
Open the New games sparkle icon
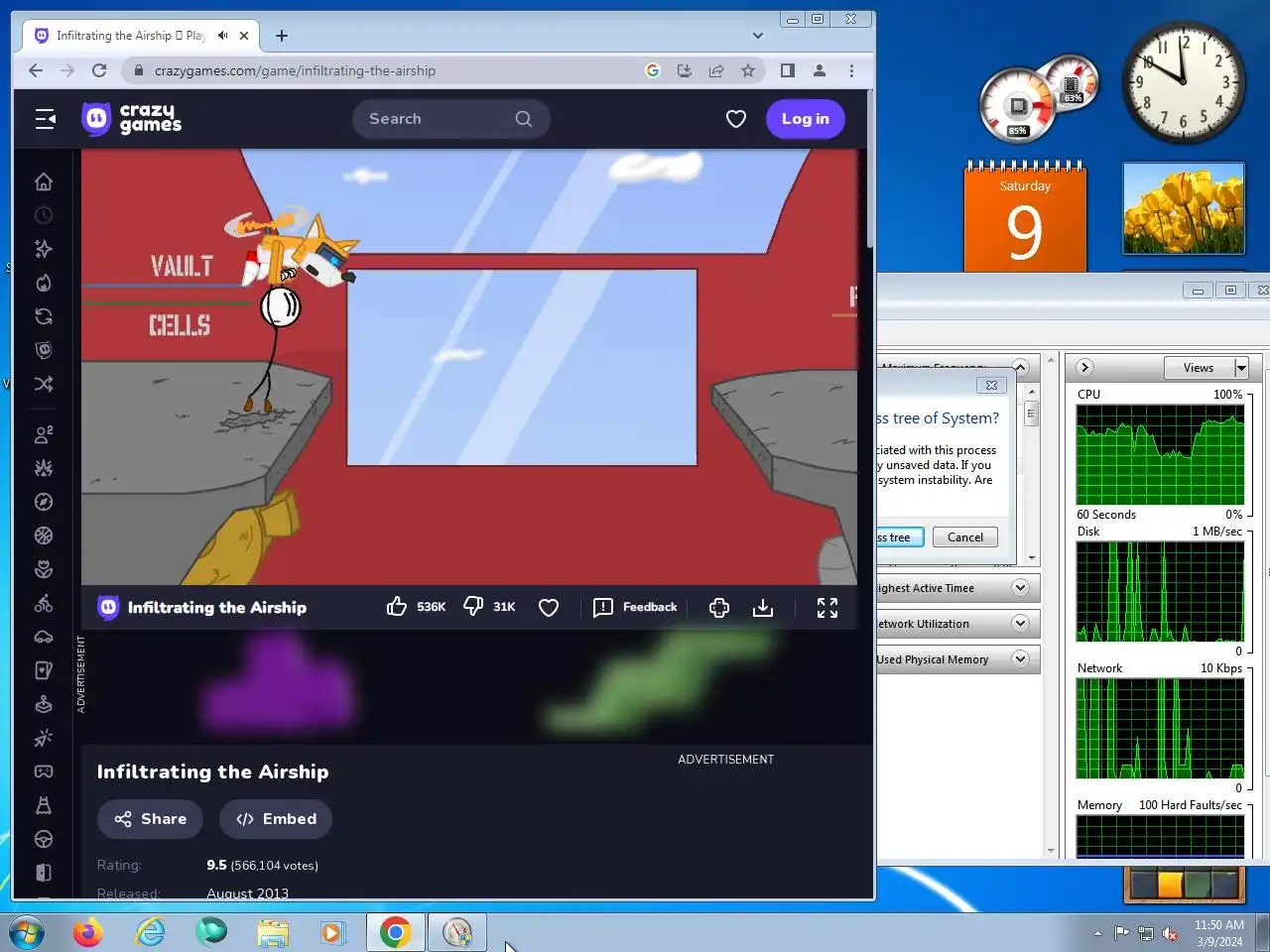point(44,249)
